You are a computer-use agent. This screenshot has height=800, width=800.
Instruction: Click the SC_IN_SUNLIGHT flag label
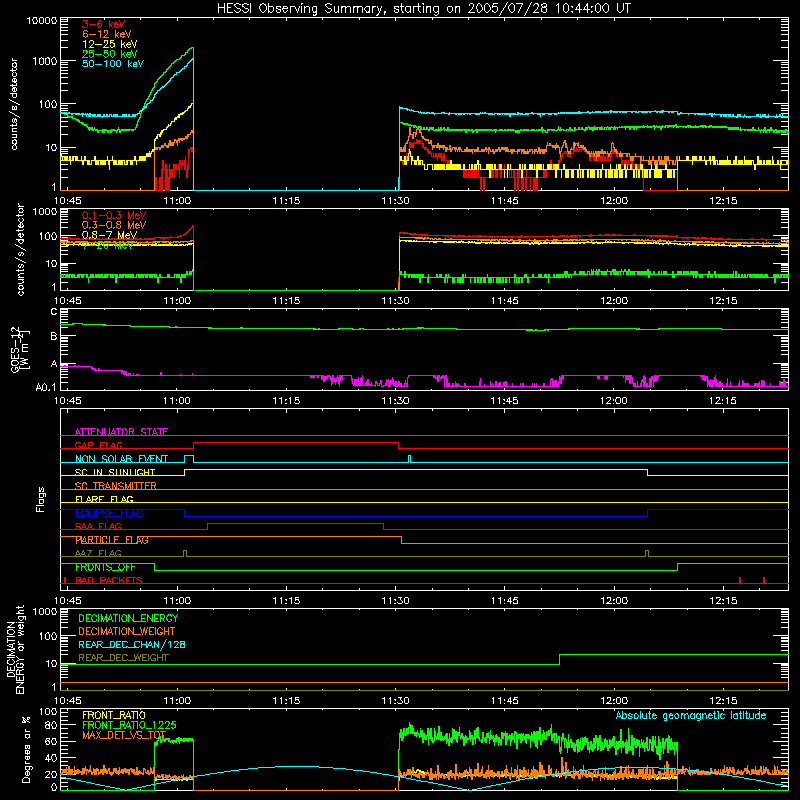115,472
